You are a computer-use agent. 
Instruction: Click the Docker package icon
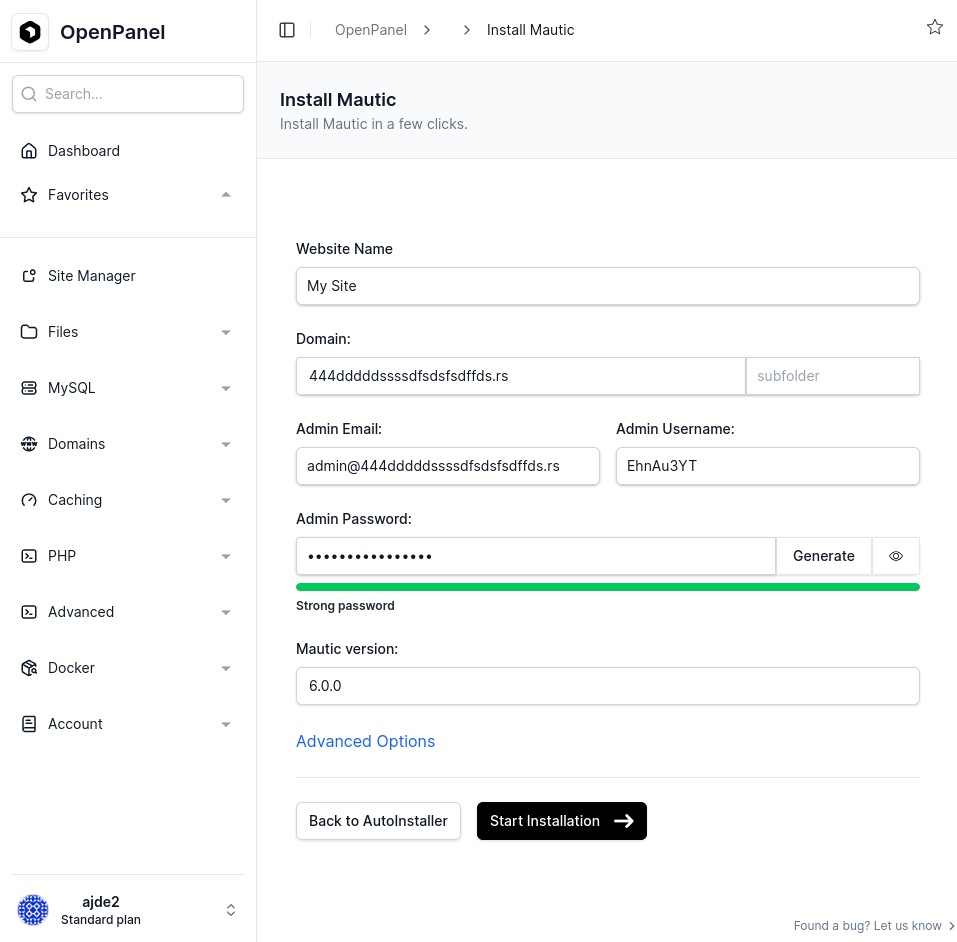coord(29,668)
